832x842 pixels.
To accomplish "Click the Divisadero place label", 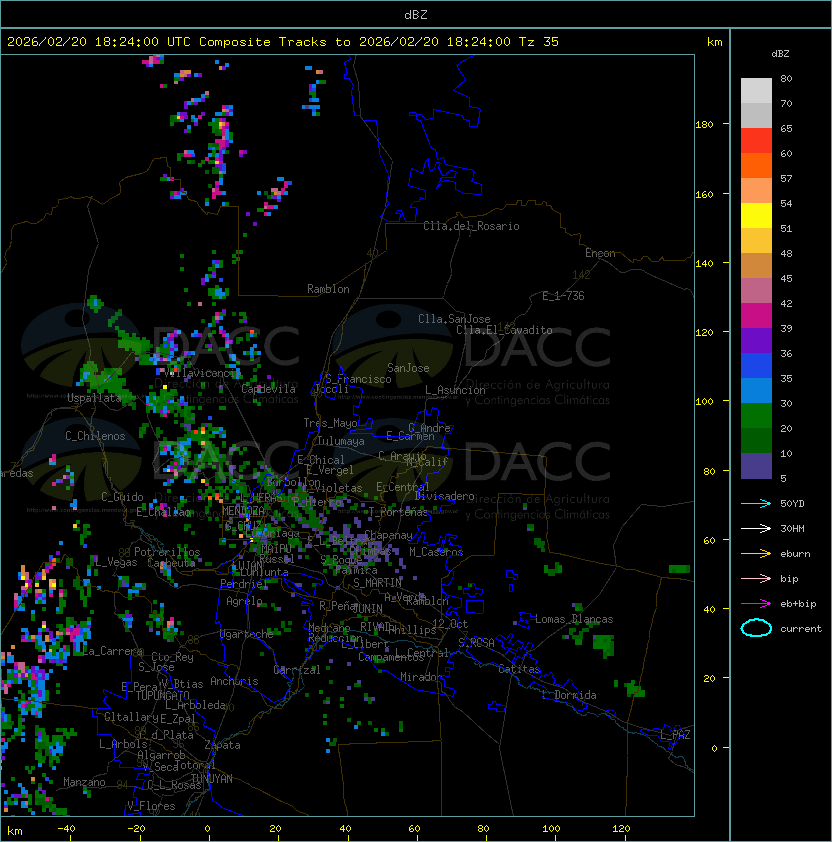I will 444,496.
